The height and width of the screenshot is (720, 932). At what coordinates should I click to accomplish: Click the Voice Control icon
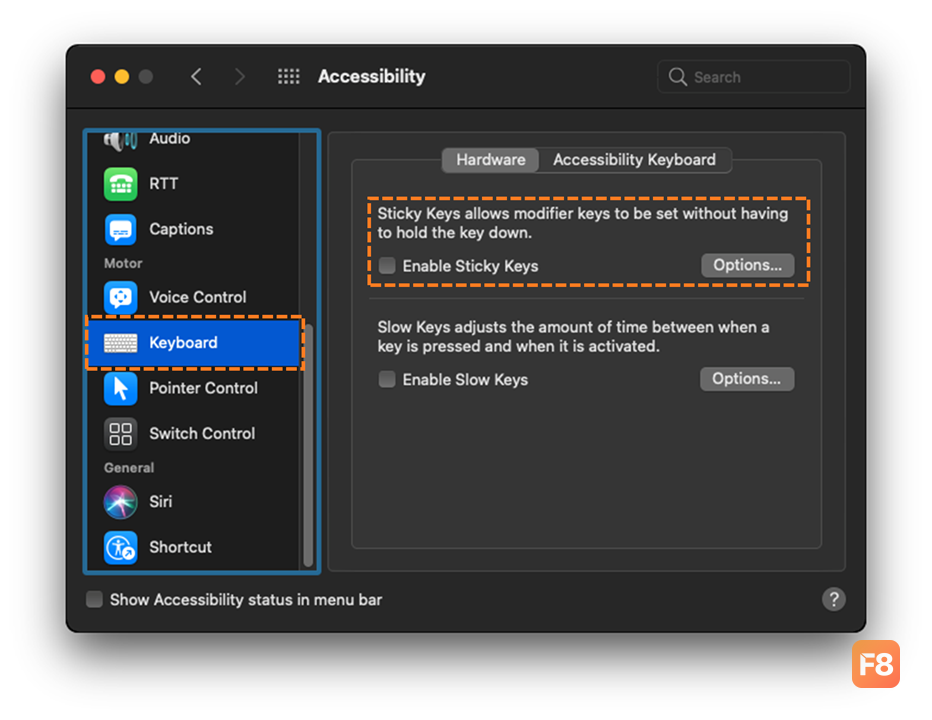(x=121, y=297)
